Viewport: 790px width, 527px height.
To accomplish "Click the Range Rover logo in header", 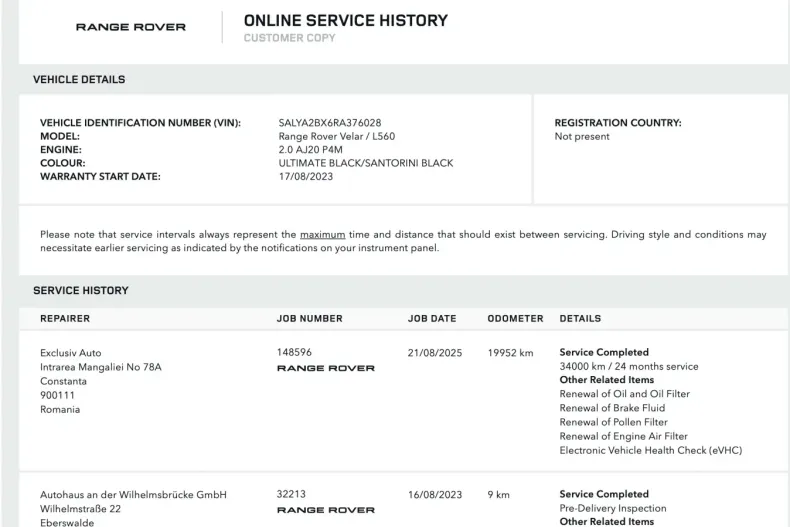I will (131, 27).
